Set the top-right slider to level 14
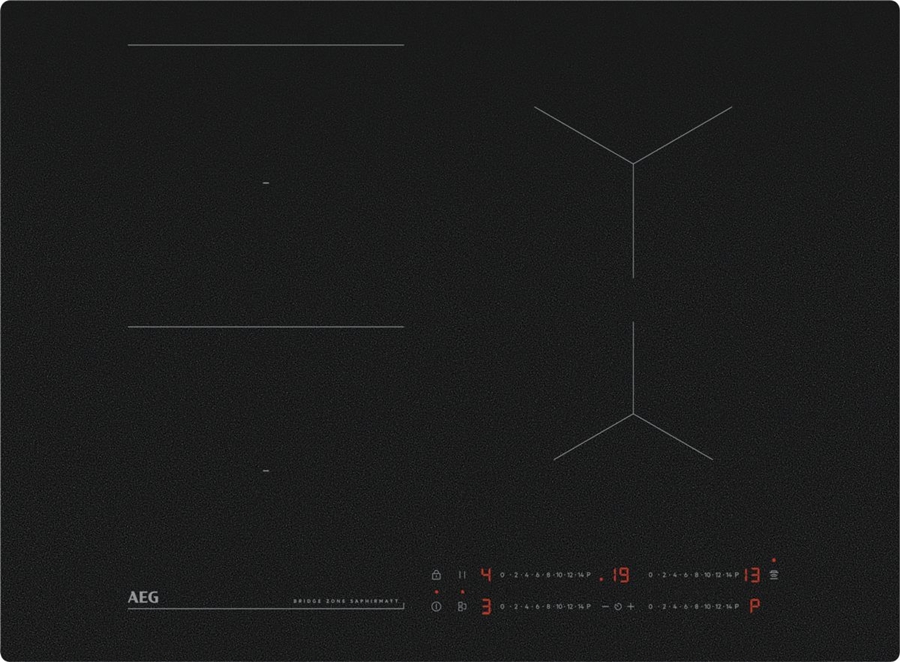 726,575
